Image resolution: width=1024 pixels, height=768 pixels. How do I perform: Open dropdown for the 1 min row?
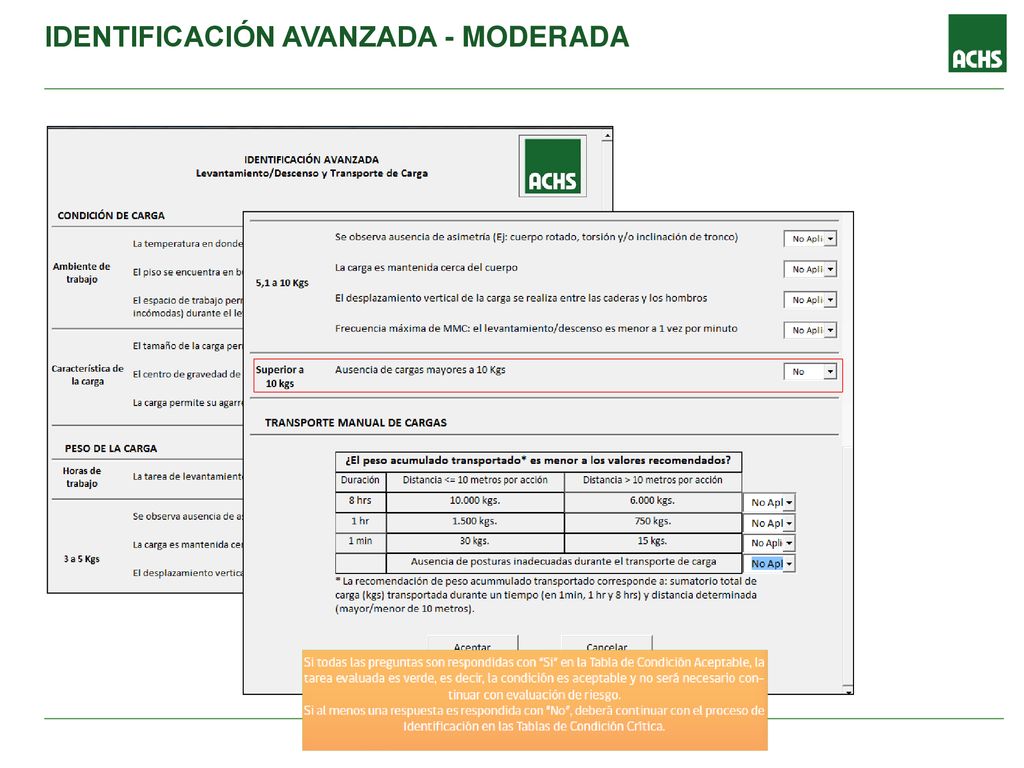tap(769, 543)
